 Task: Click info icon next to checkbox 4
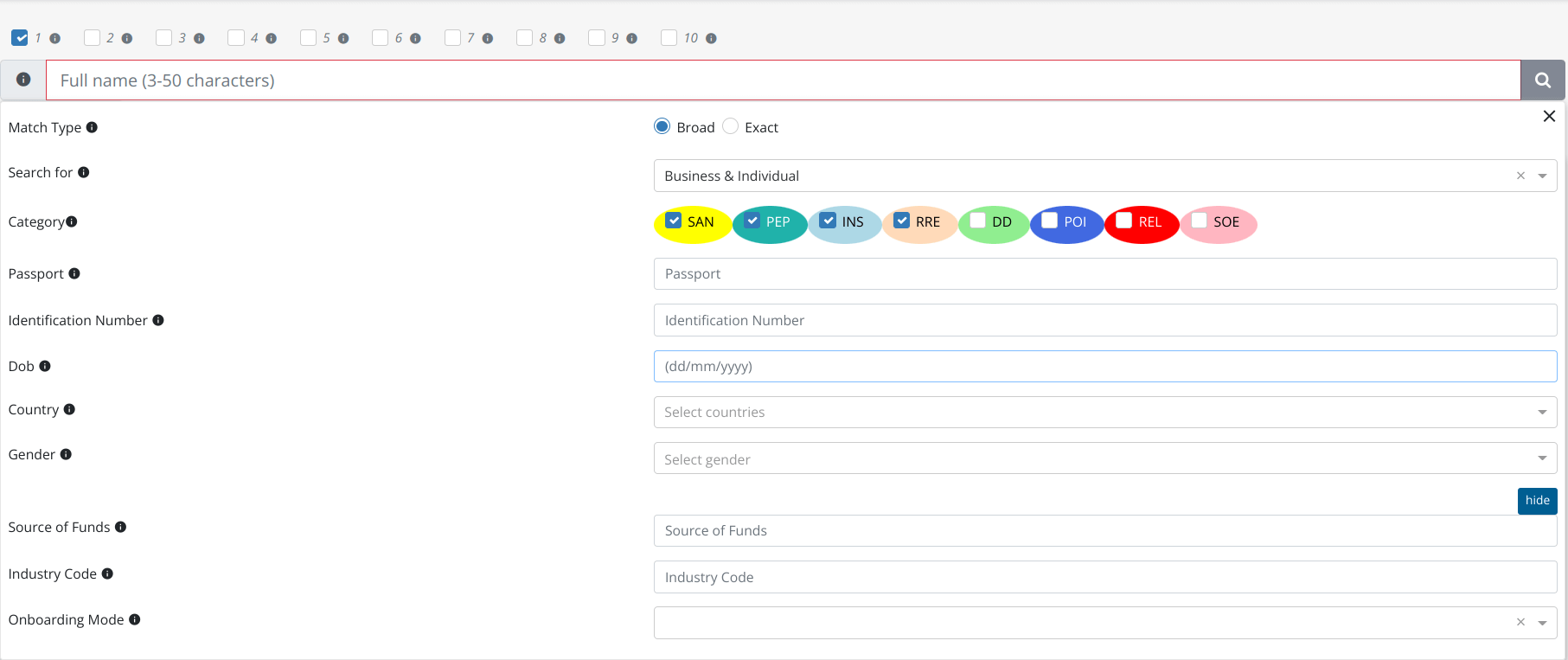(272, 38)
